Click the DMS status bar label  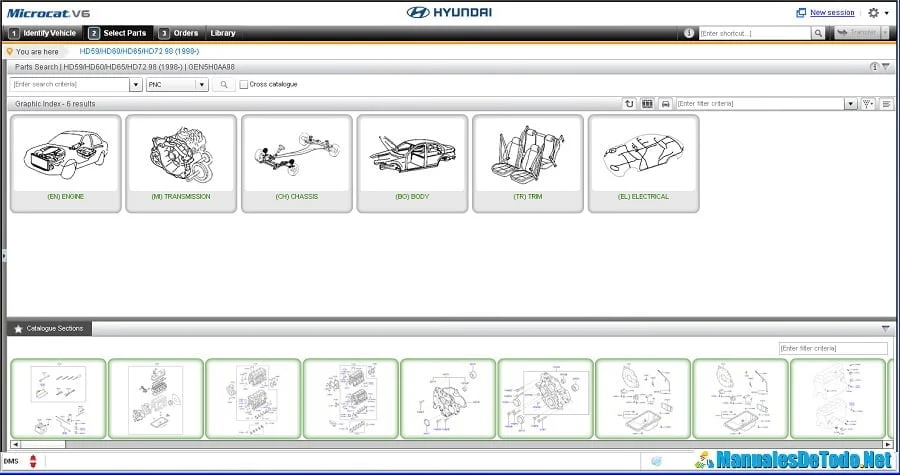tap(11, 461)
